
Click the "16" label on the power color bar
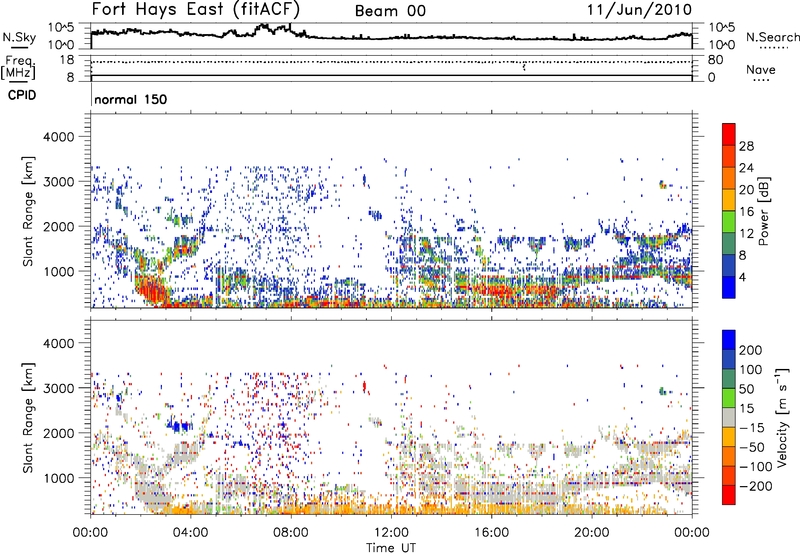[x=746, y=212]
